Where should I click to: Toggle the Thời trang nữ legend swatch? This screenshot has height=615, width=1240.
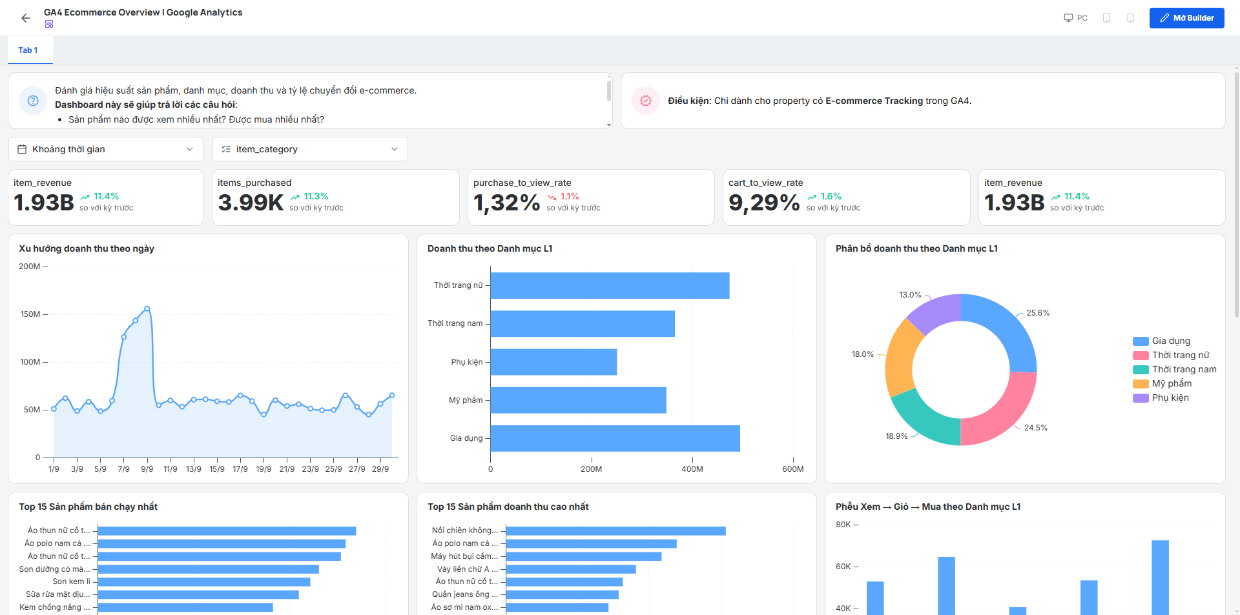coord(1140,355)
